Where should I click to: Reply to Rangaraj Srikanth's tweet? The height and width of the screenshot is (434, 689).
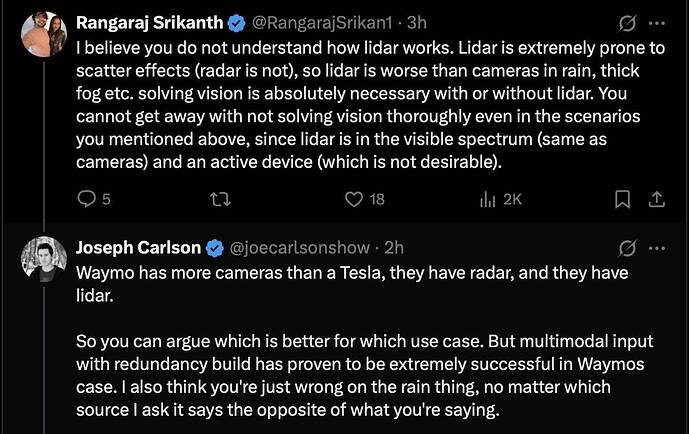pos(87,200)
